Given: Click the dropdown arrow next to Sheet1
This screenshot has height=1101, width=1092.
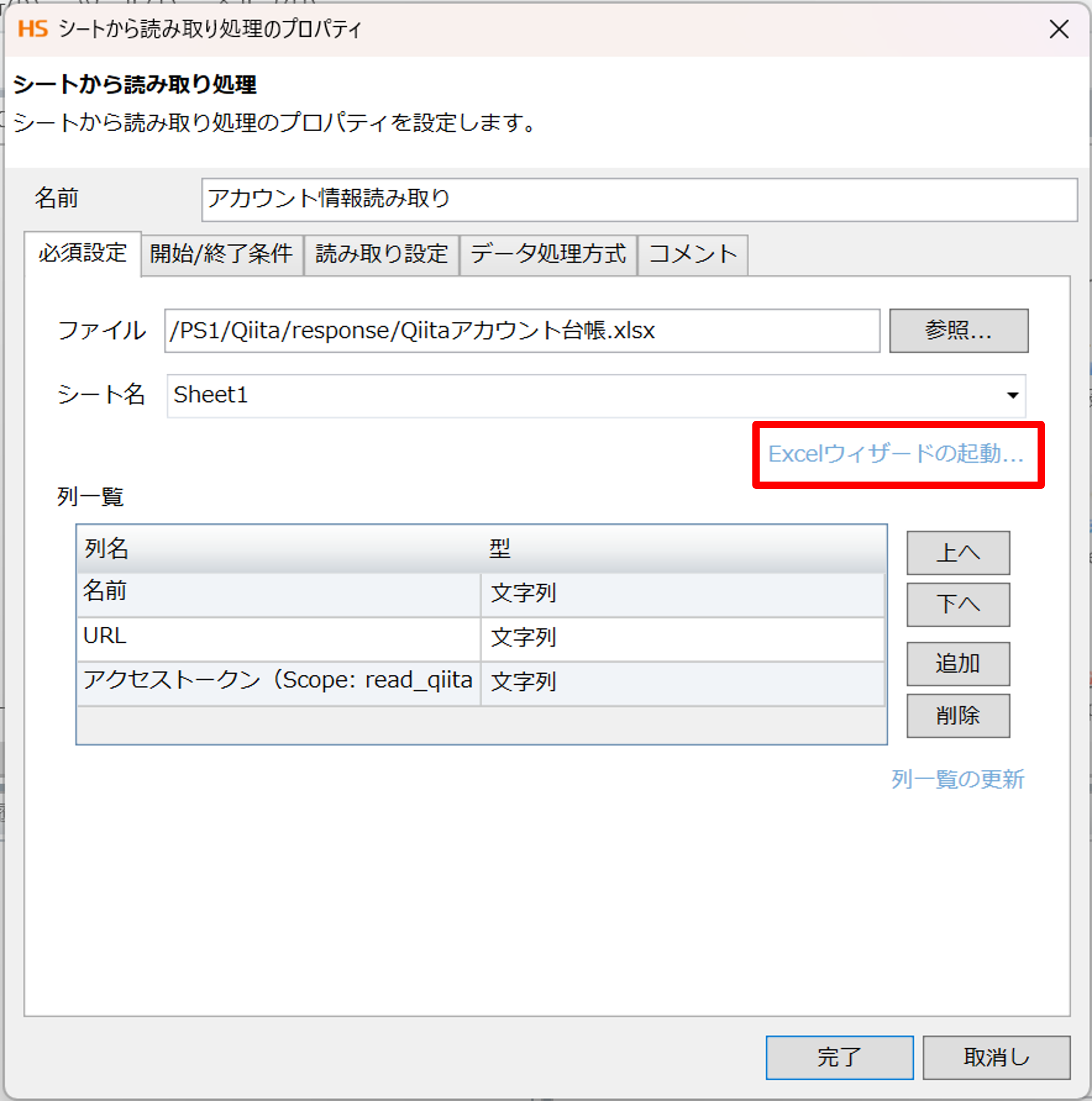Looking at the screenshot, I should tap(1012, 396).
